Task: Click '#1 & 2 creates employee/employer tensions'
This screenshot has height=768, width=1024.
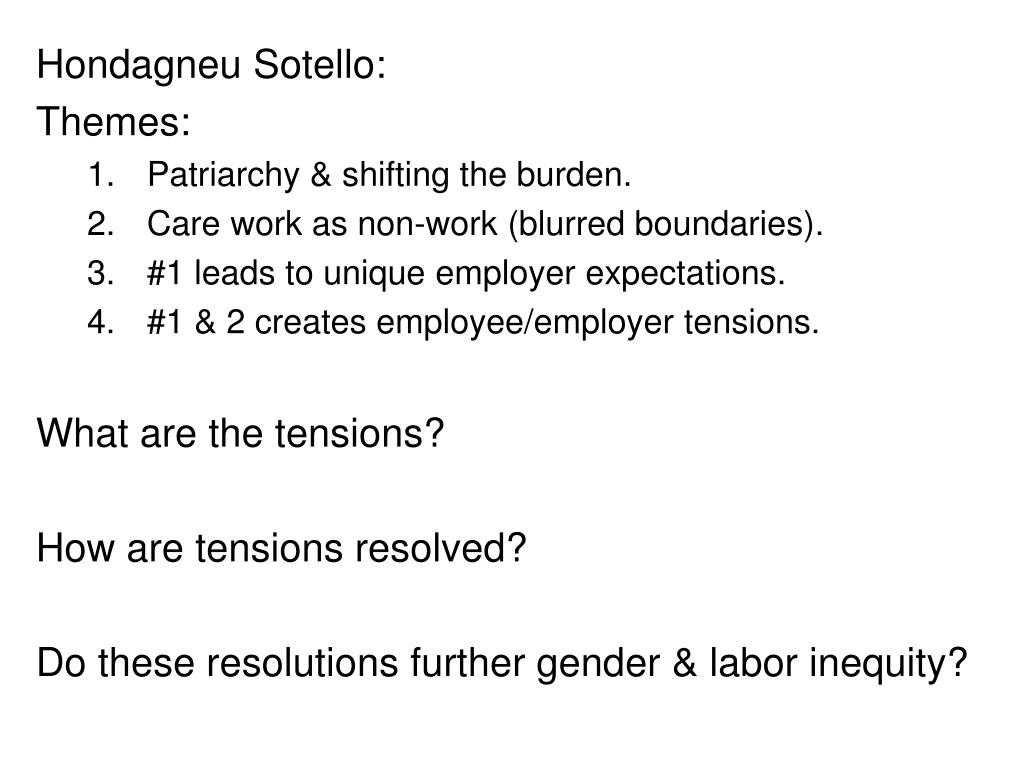Action: [x=483, y=322]
